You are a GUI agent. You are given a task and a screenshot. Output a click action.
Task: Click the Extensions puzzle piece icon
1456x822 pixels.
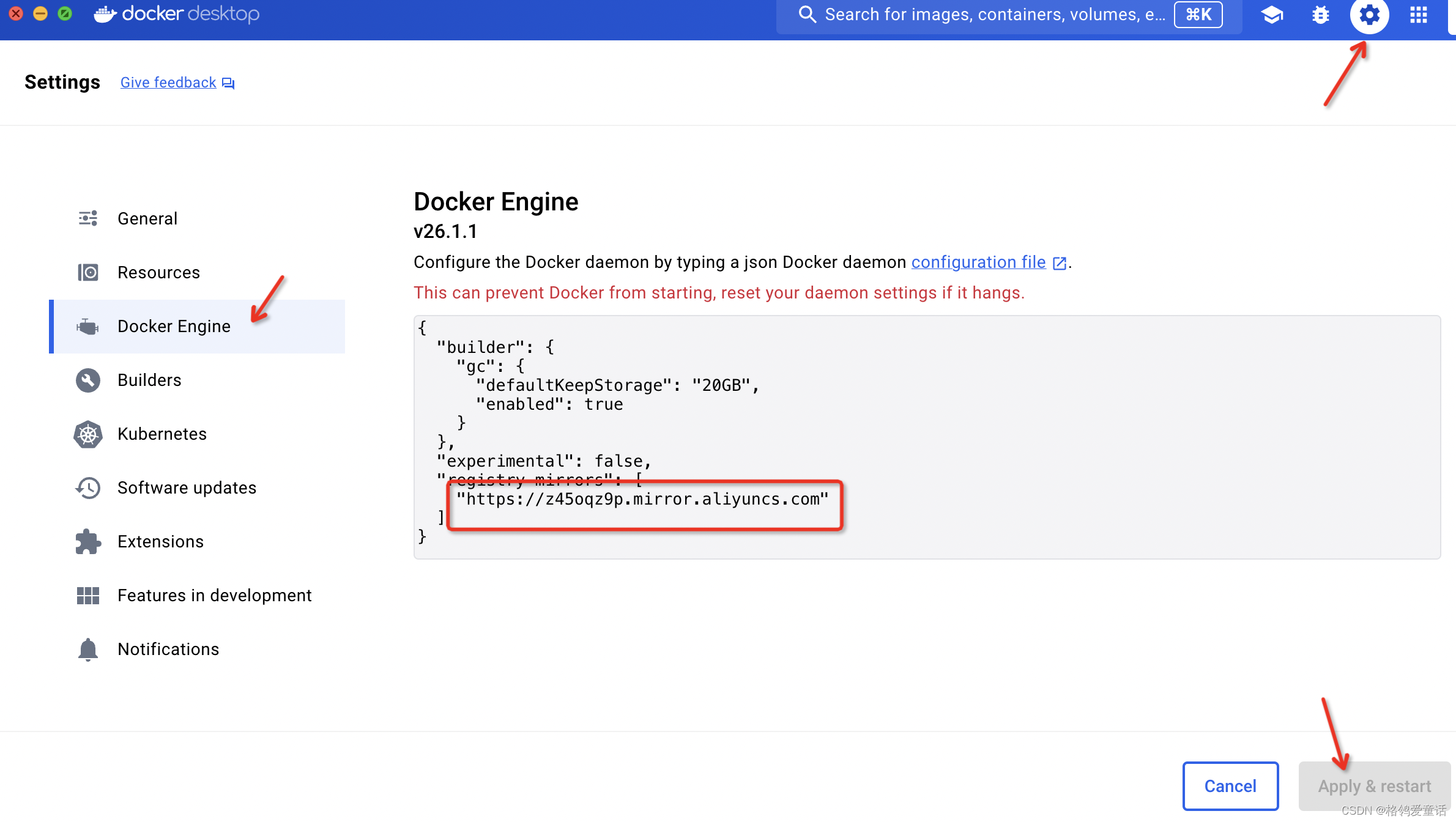tap(88, 542)
